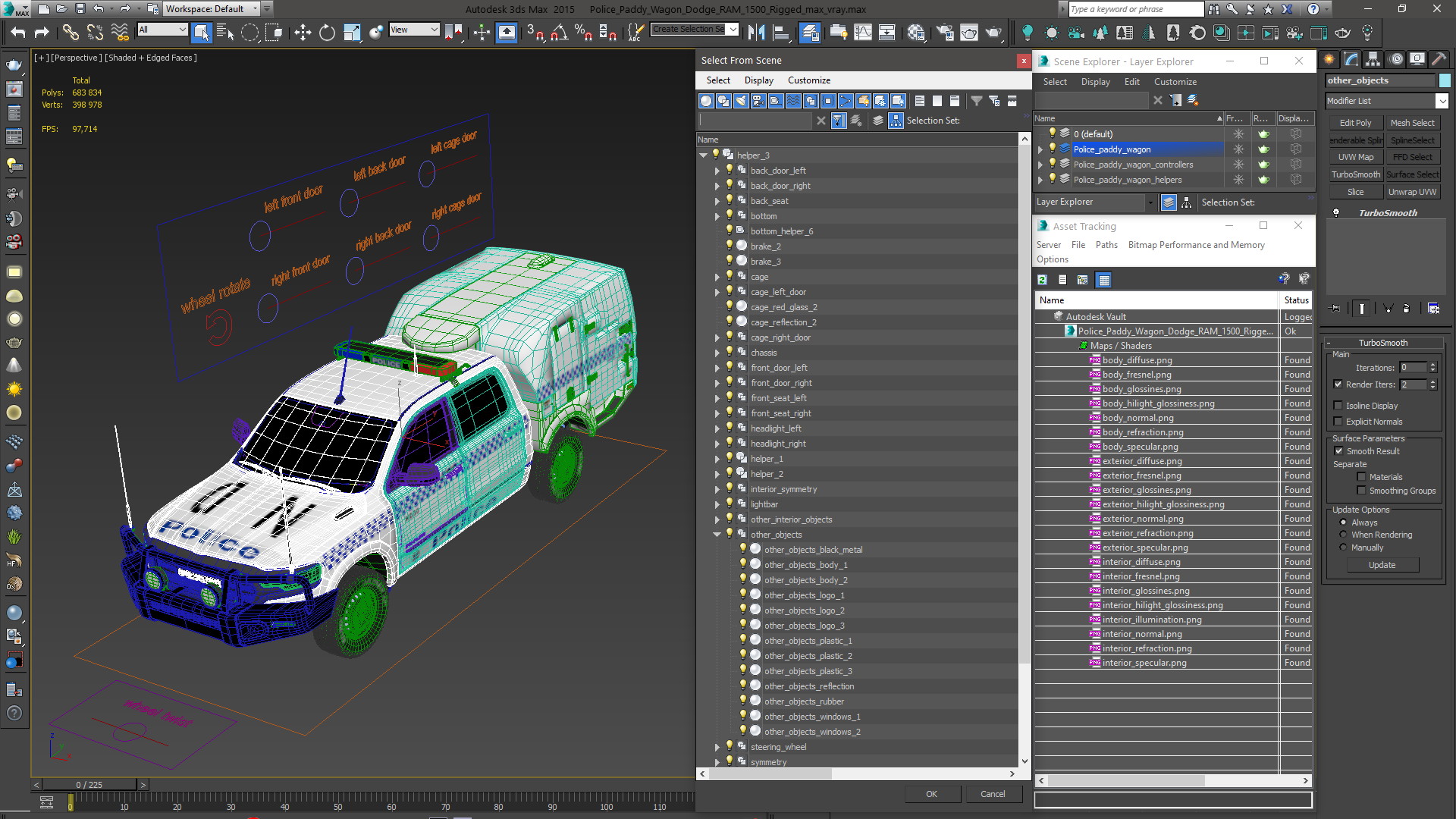Open the Utilities hammer panel tab
Image resolution: width=1456 pixels, height=819 pixels.
pyautogui.click(x=1439, y=59)
